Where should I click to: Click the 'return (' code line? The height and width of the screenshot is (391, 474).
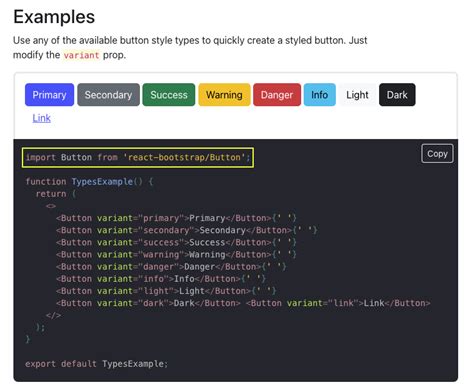coord(56,194)
